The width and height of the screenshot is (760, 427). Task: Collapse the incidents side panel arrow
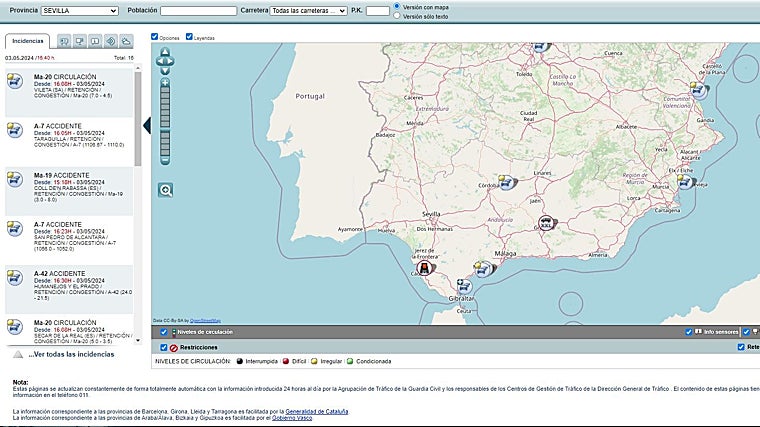click(x=147, y=126)
